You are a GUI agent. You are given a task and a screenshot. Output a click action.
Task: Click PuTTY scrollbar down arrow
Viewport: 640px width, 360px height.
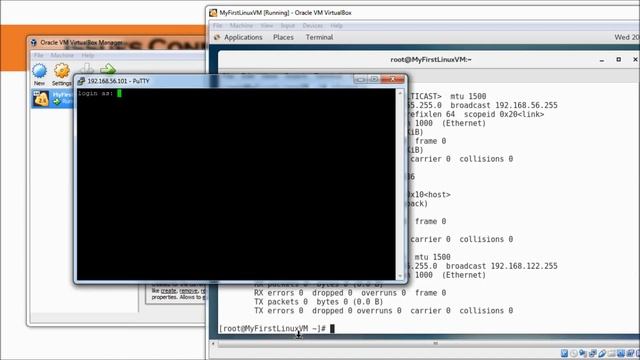tap(400, 276)
